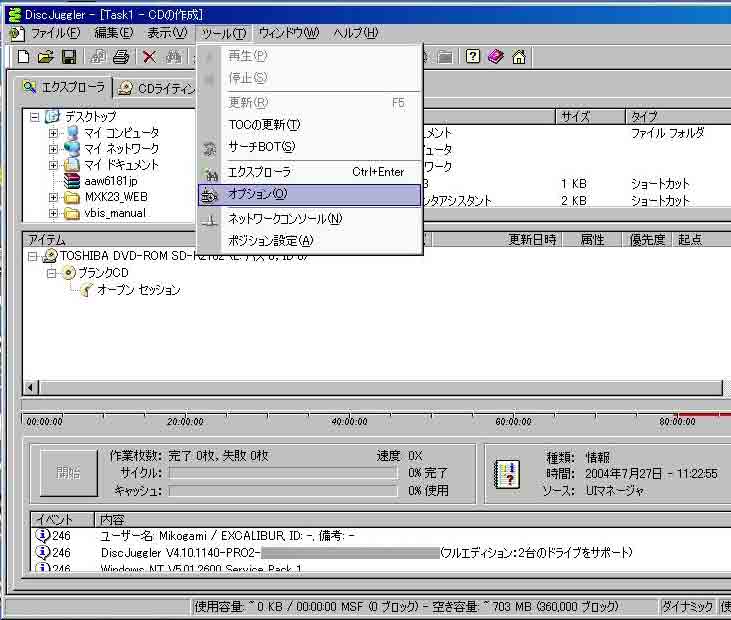This screenshot has width=731, height=620.
Task: Click the DiscJuggler document icon in menu bar
Action: click(17, 33)
